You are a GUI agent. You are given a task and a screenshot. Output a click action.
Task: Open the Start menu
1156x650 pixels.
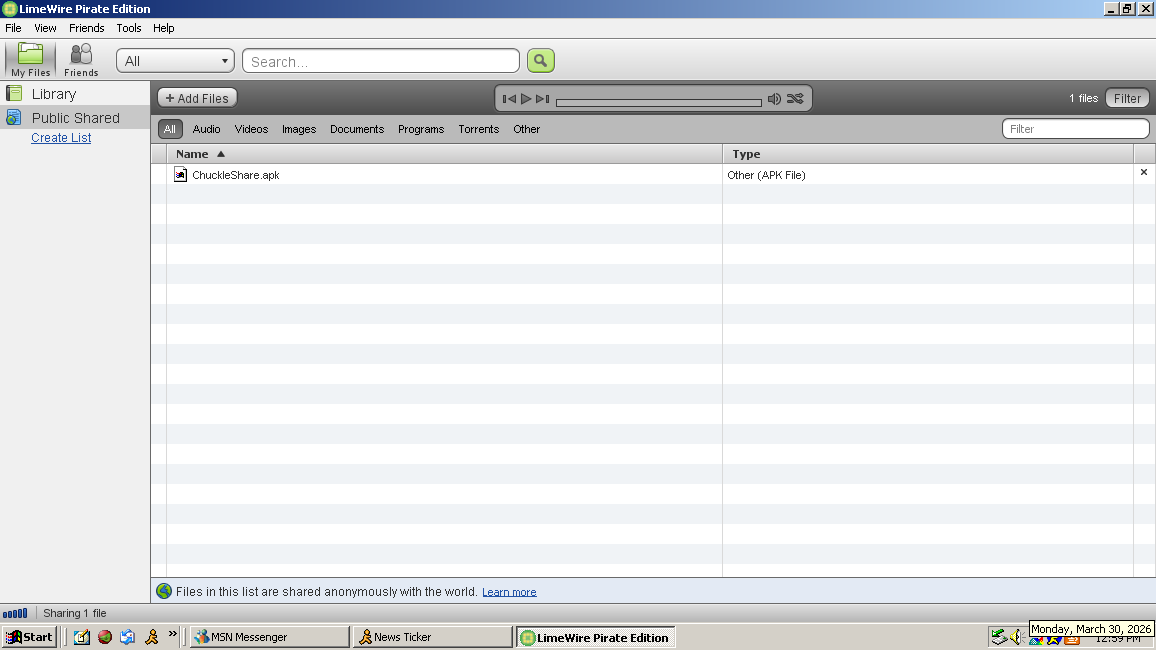pyautogui.click(x=29, y=637)
